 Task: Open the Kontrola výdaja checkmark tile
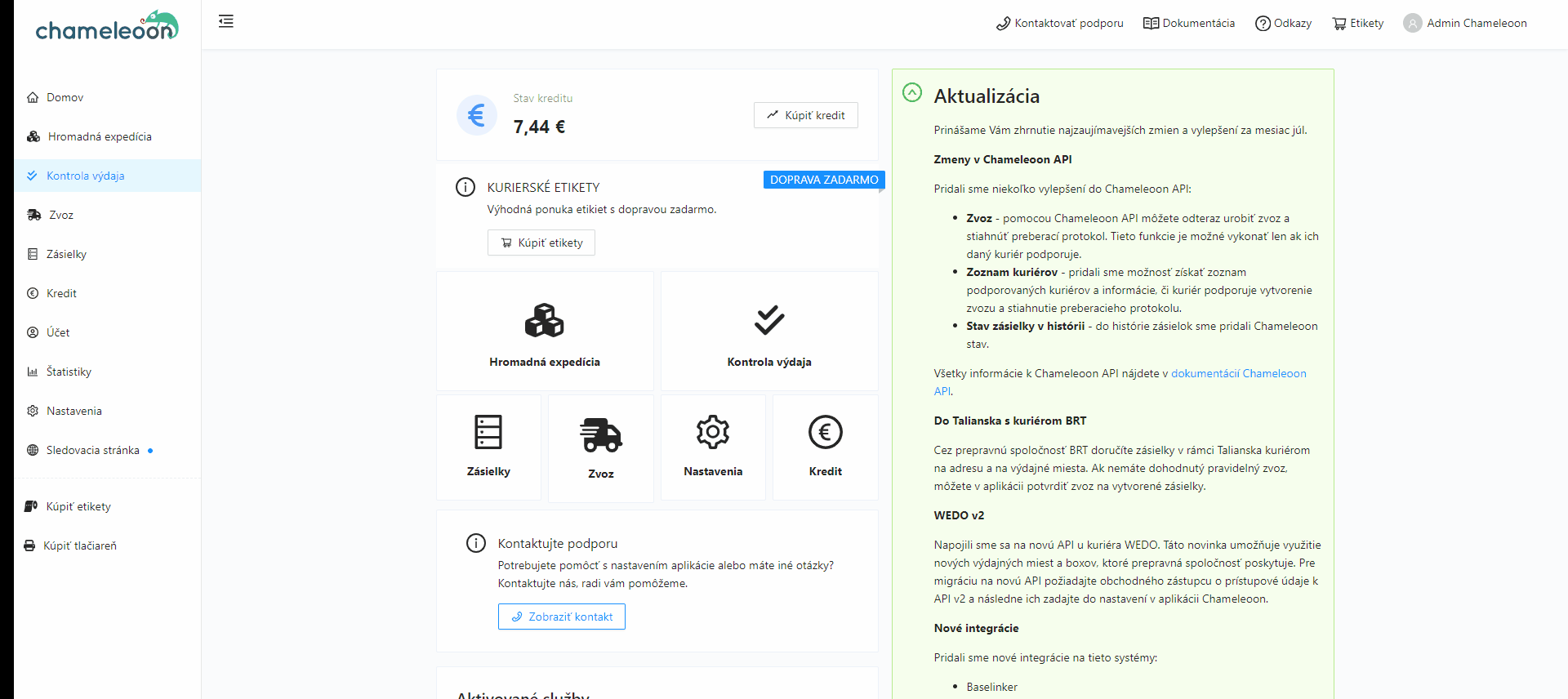[x=768, y=321]
